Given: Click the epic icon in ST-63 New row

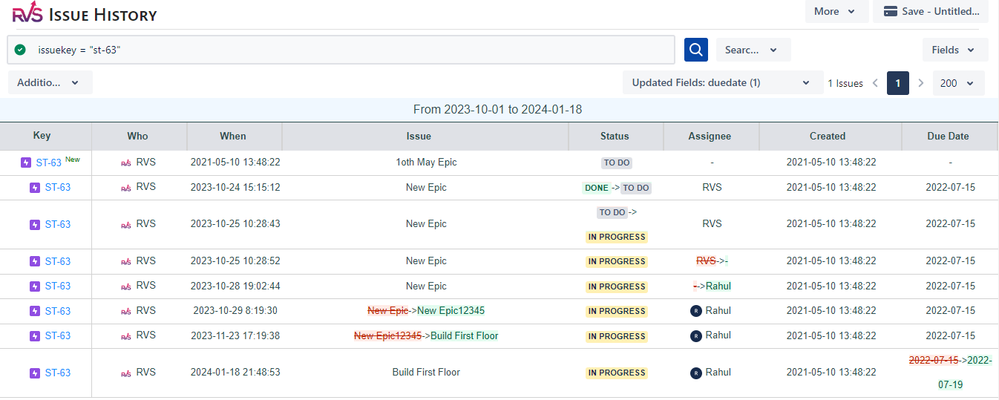Looking at the screenshot, I should point(26,162).
